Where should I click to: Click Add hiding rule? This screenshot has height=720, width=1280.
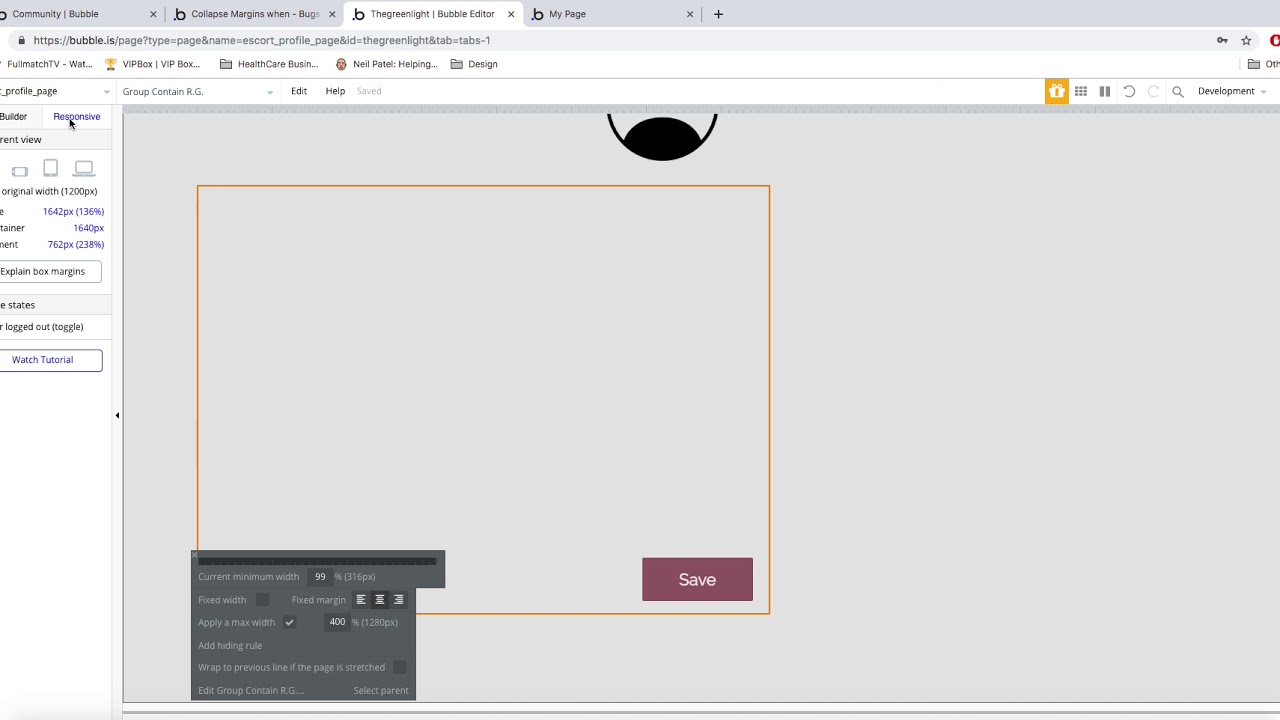[x=230, y=645]
